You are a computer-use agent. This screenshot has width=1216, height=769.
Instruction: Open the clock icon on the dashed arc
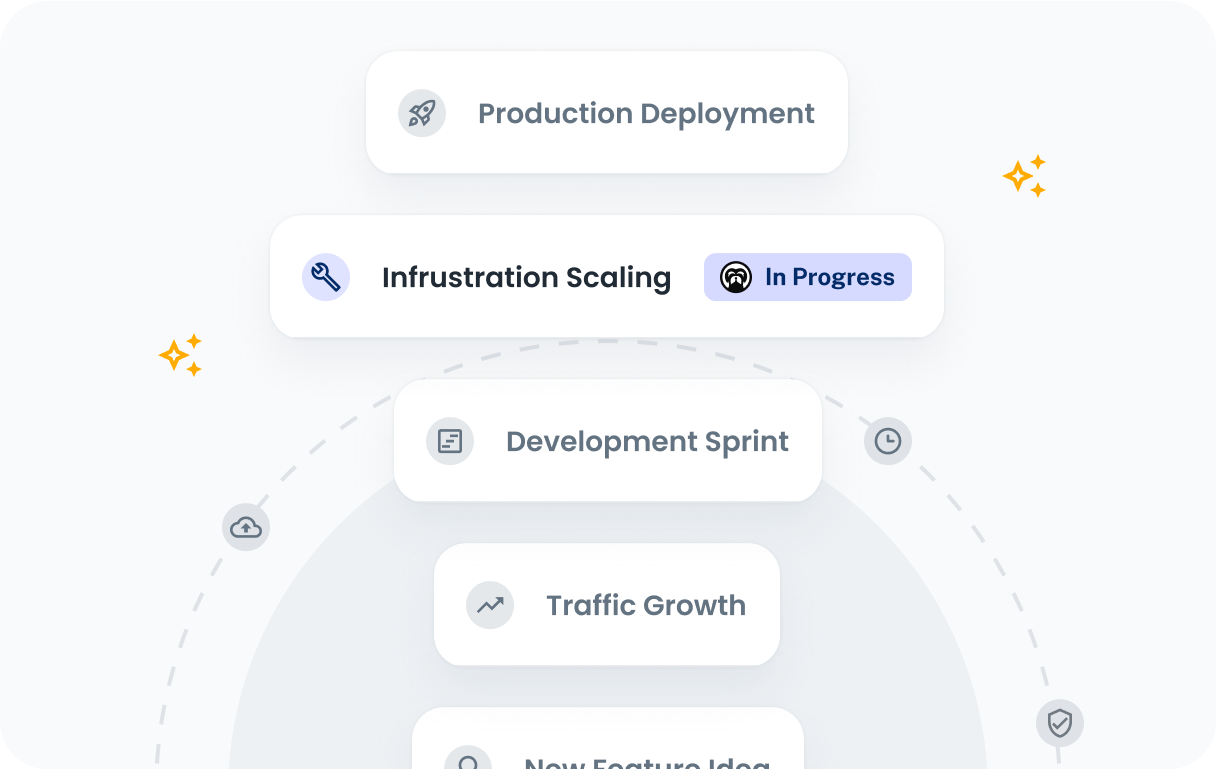pos(888,441)
